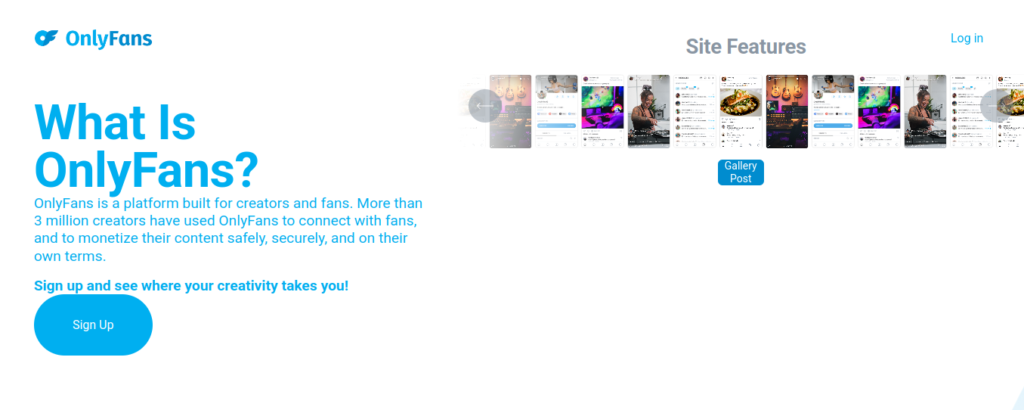
Task: Click the OnlyFans logo icon
Action: click(x=46, y=39)
